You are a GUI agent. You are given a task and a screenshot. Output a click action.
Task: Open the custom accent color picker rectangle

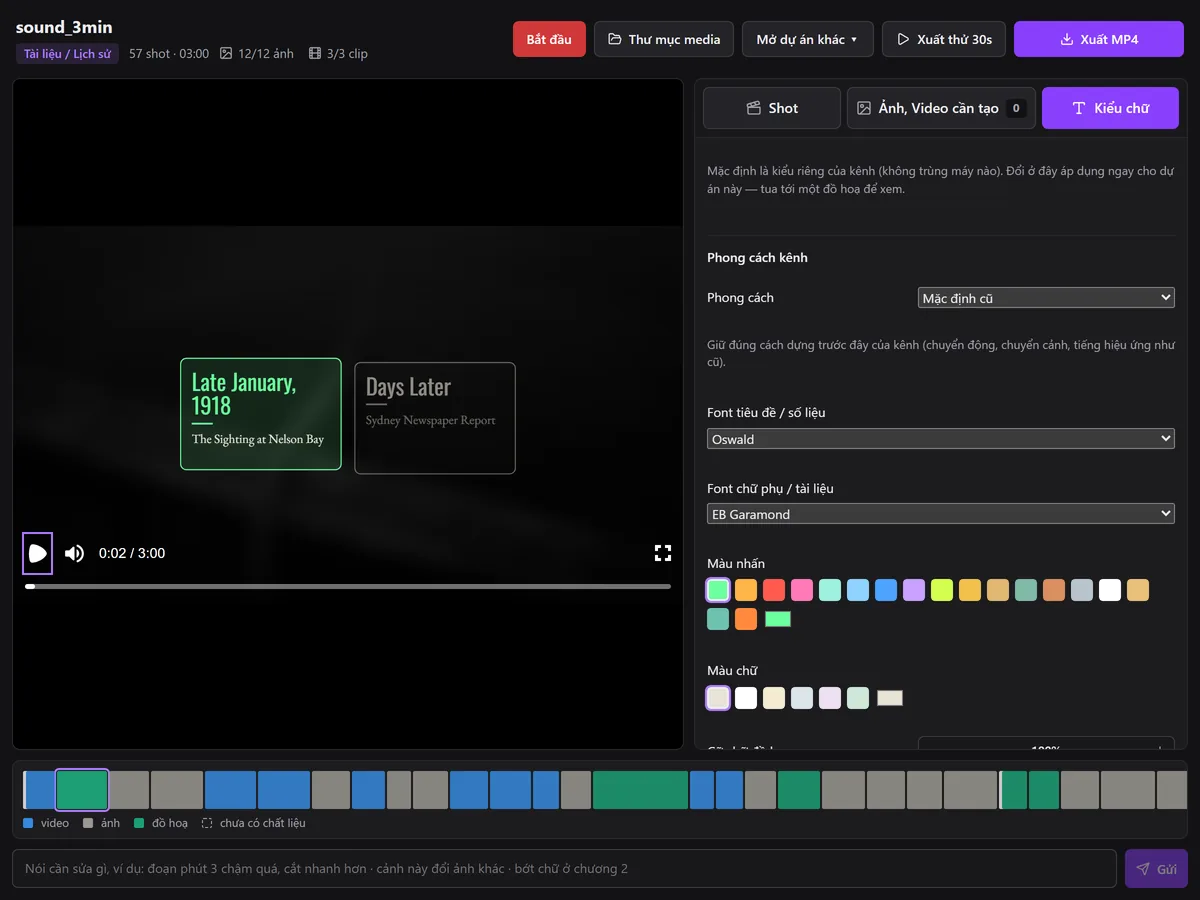[x=778, y=619]
